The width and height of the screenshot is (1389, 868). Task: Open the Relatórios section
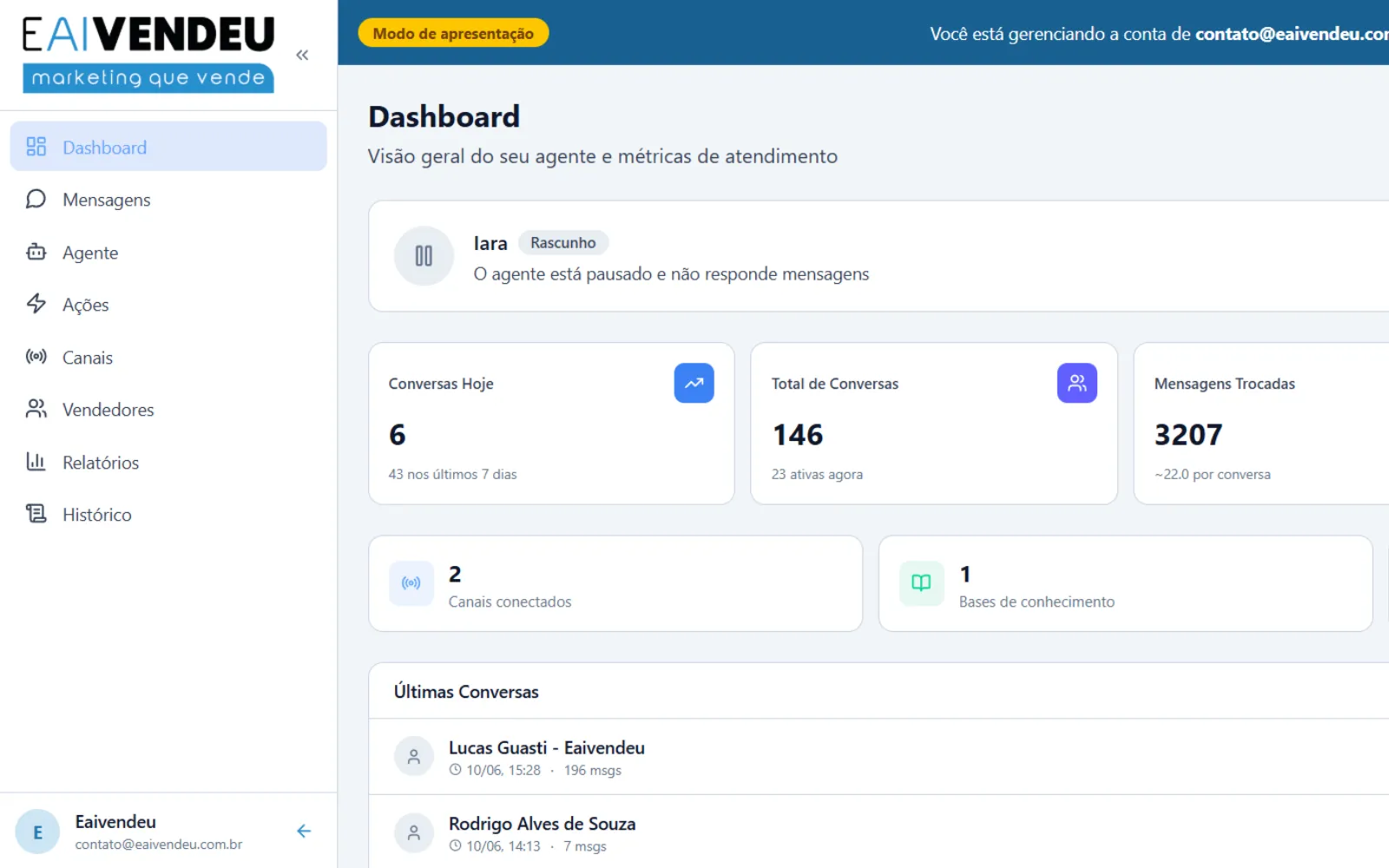tap(168, 463)
